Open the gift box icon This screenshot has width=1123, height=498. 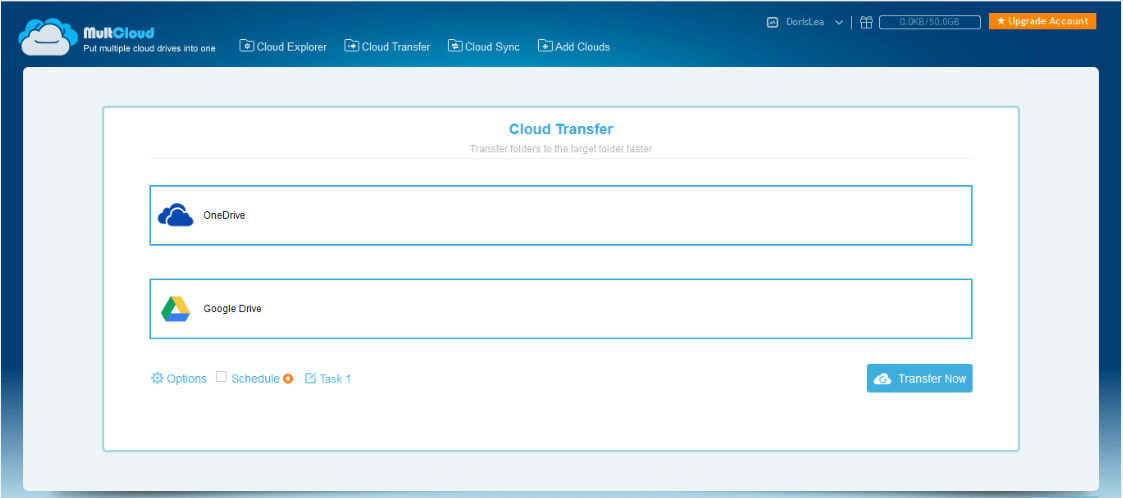point(866,22)
